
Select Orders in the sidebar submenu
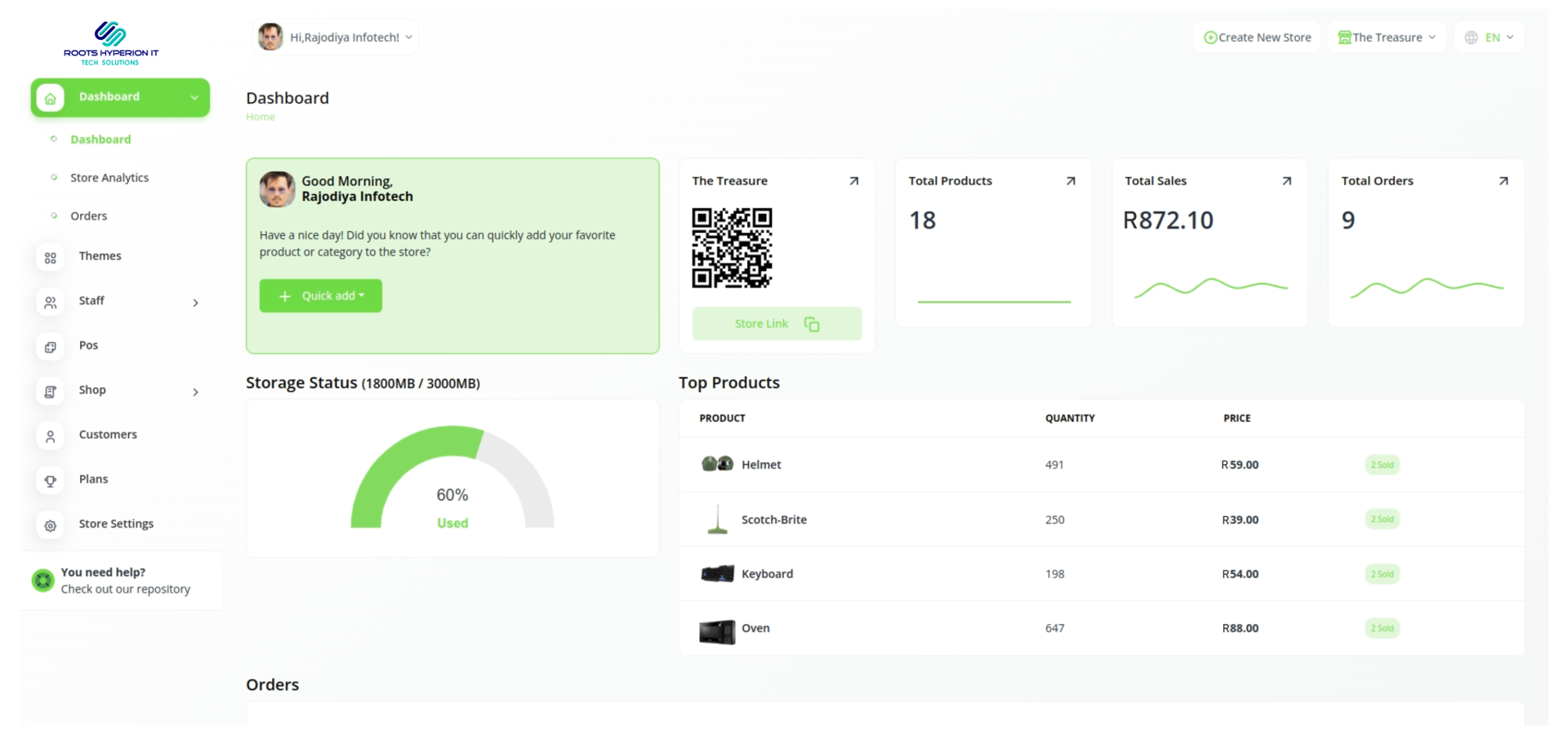89,216
